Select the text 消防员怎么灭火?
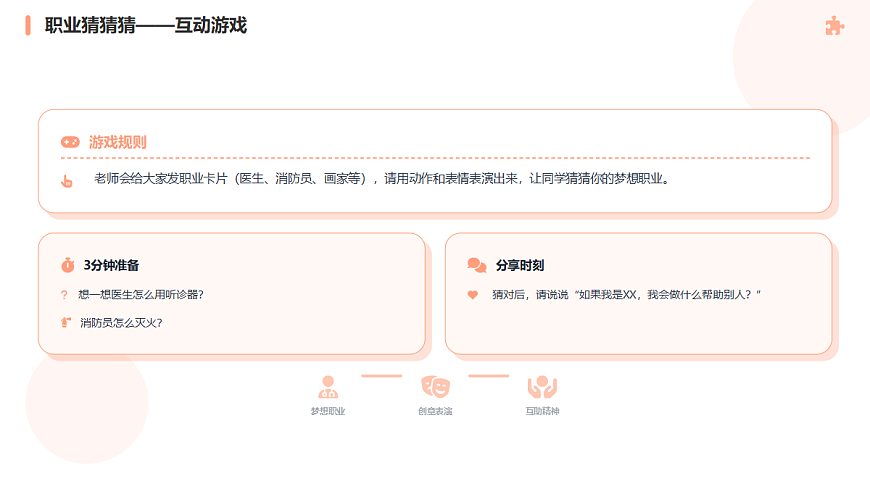 pos(121,323)
